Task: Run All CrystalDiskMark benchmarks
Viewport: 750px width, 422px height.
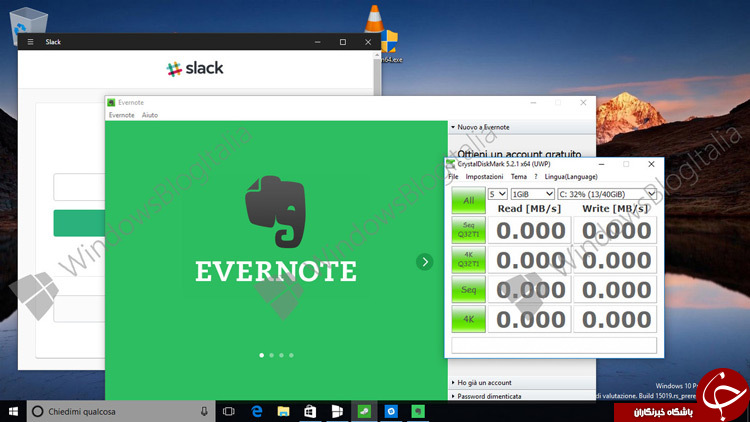Action: 468,200
